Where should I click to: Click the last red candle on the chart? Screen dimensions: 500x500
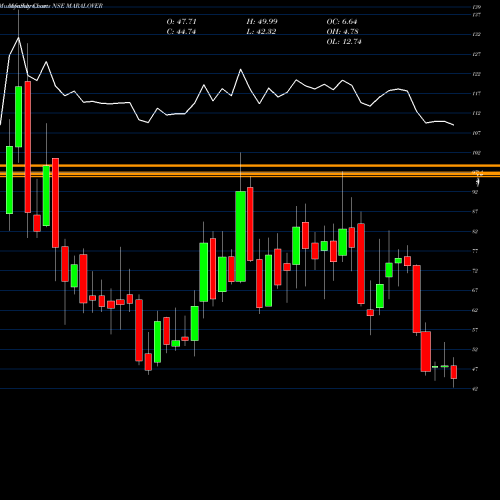(x=454, y=372)
